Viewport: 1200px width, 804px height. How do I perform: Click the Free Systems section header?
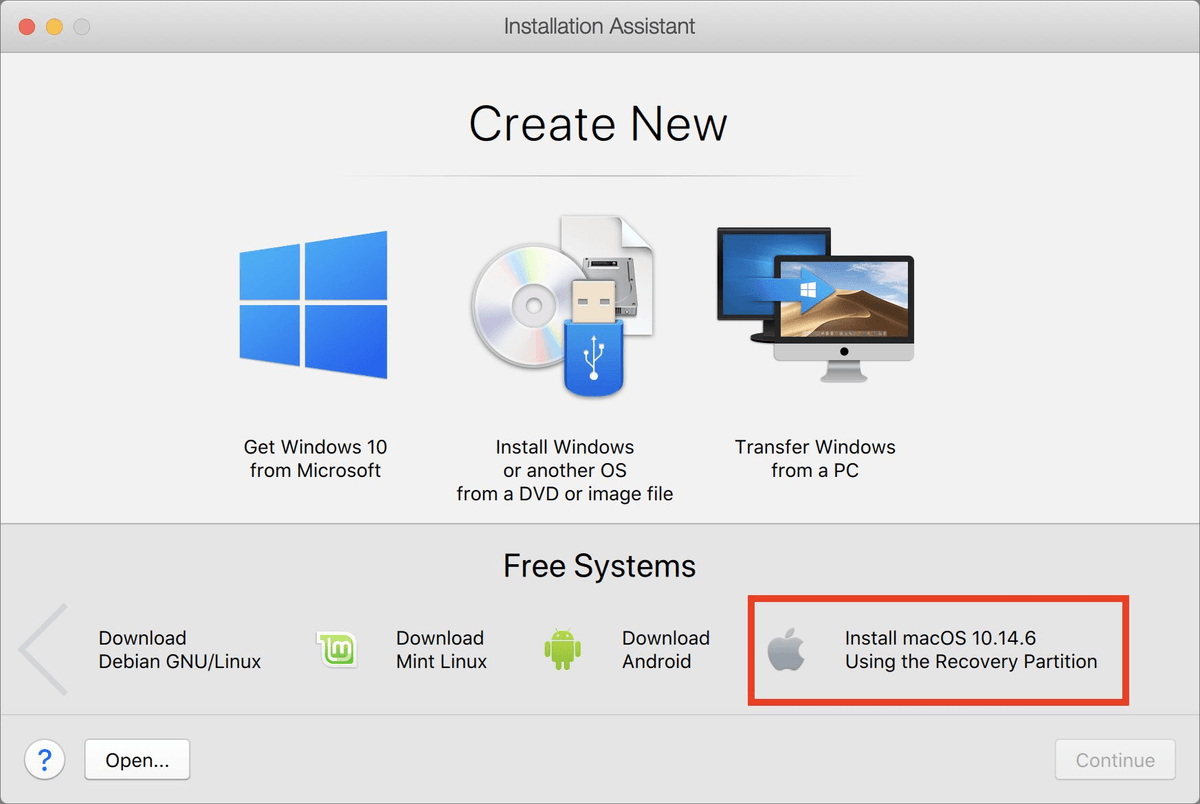pos(598,565)
